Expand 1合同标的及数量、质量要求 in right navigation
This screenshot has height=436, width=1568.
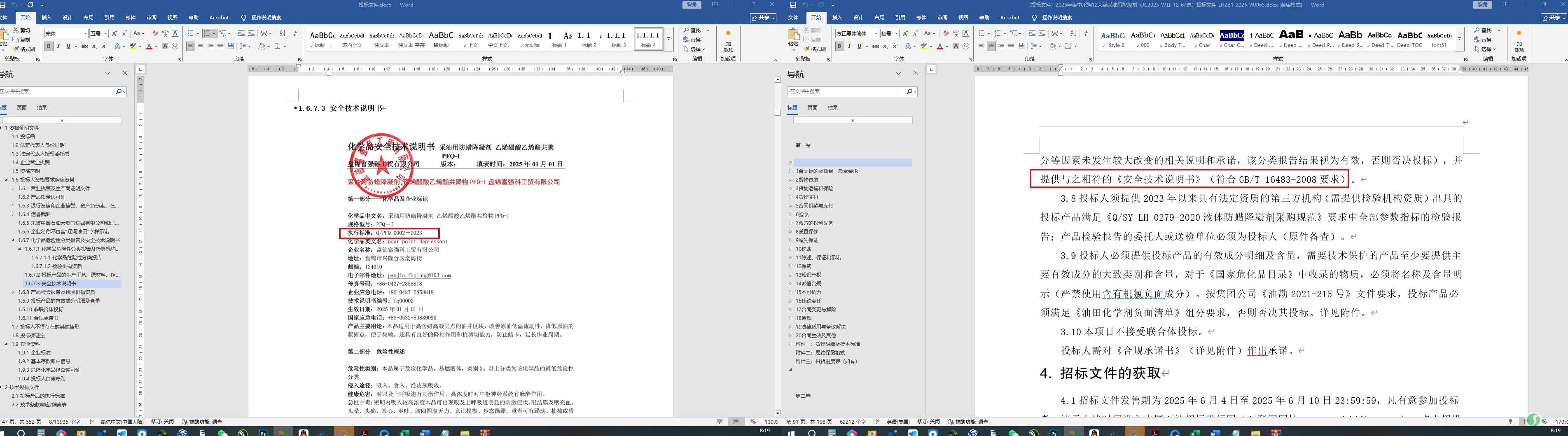point(790,172)
